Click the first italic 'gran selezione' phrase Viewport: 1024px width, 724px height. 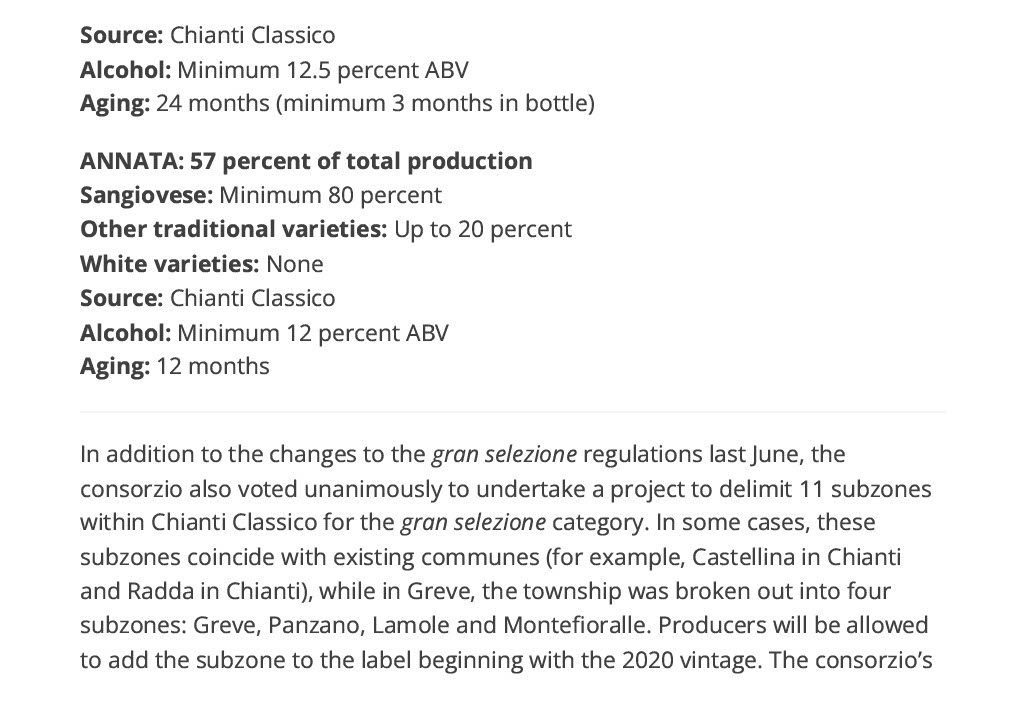click(x=504, y=454)
